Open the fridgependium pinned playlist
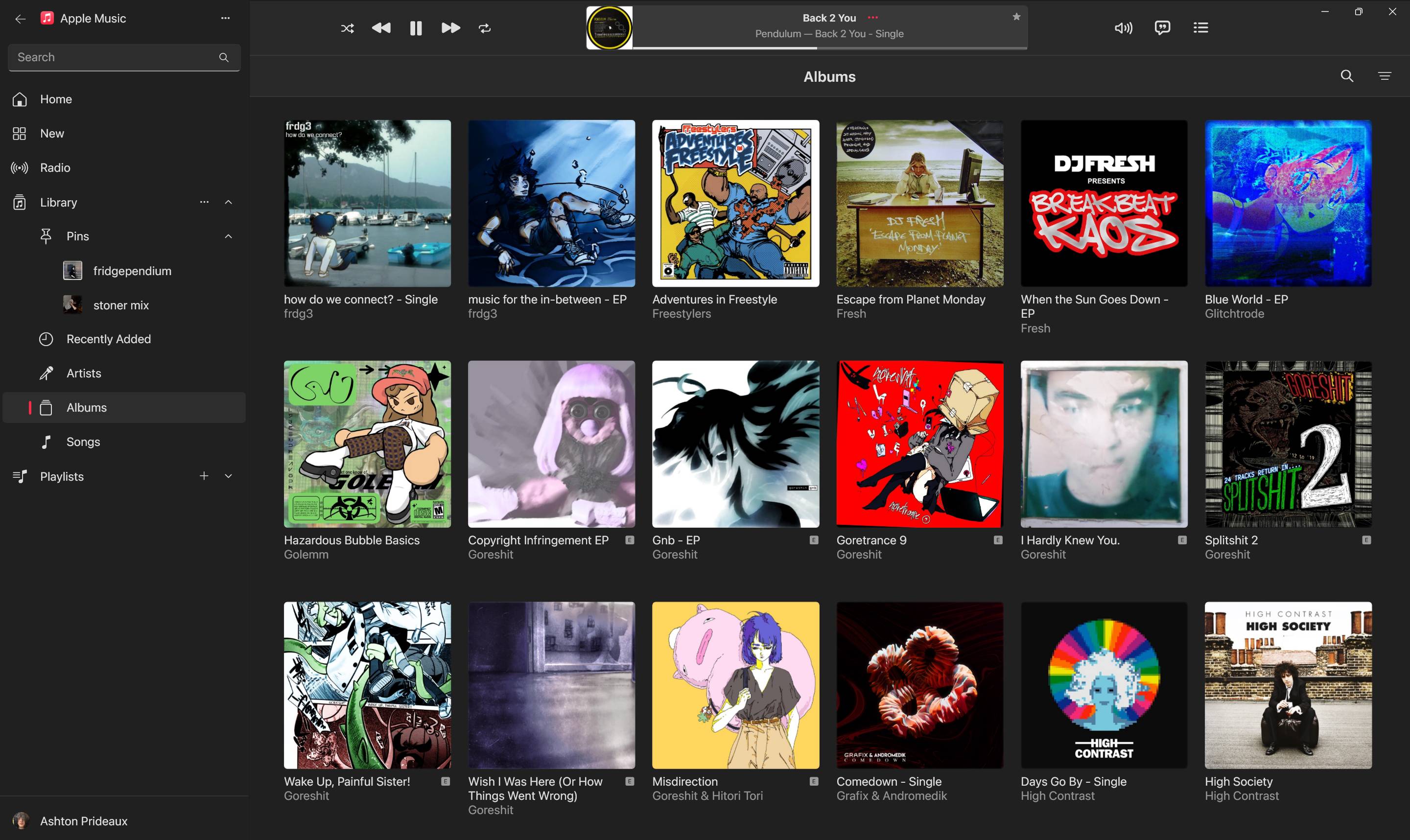 pos(132,271)
